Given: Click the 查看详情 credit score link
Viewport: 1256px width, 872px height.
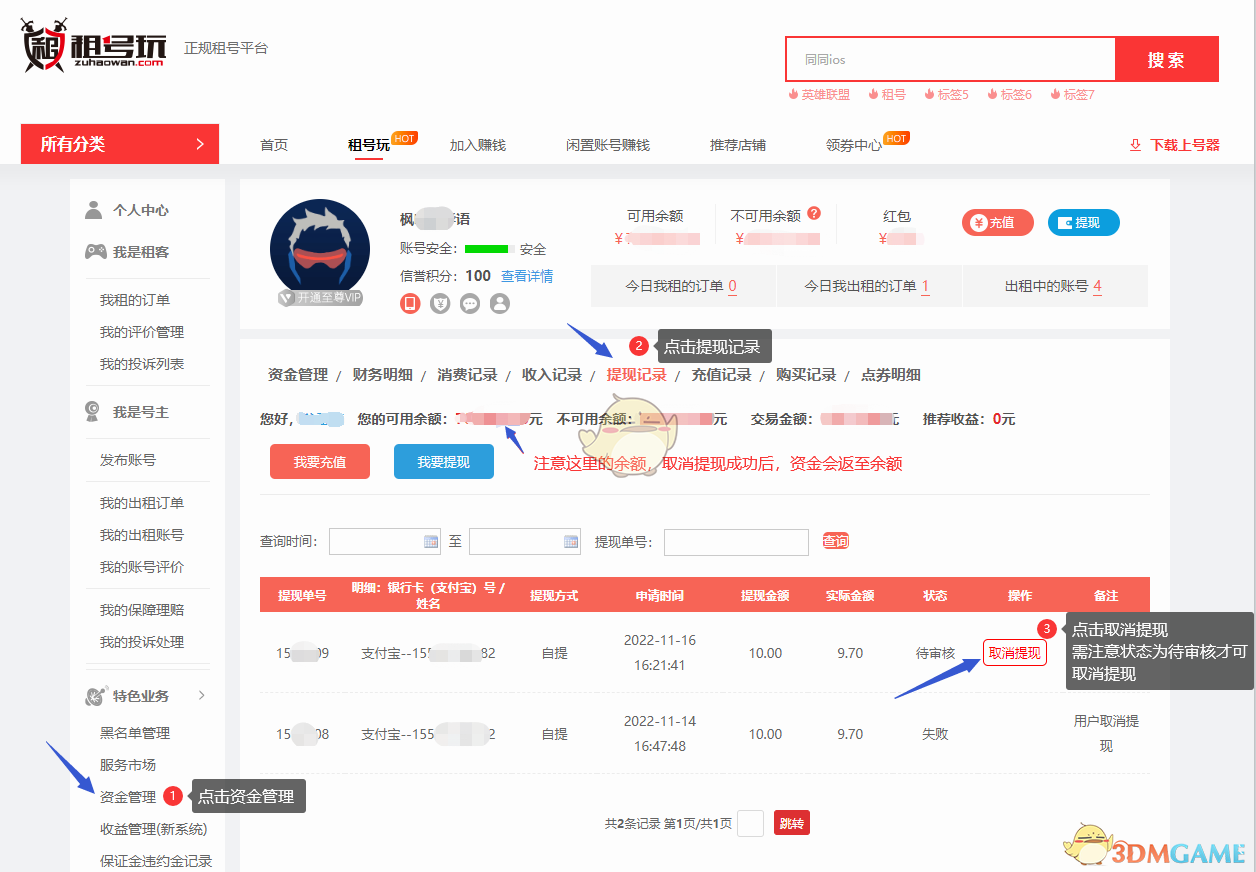Looking at the screenshot, I should [527, 276].
